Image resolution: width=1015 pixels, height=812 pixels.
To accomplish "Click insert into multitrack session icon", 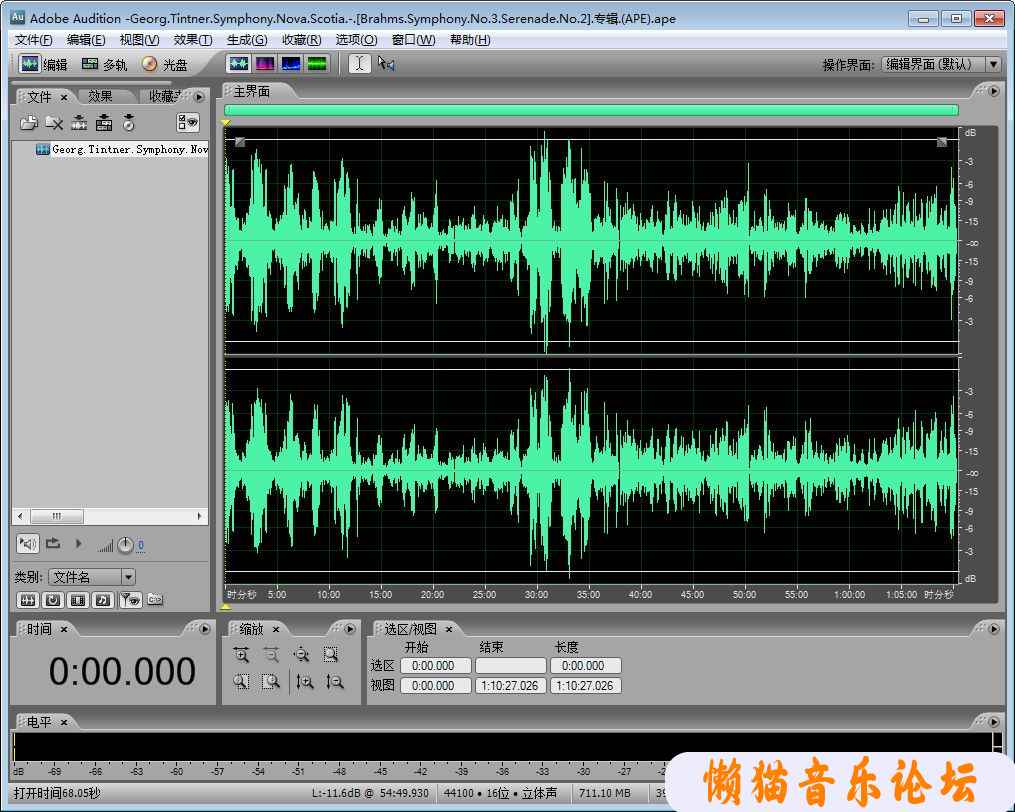I will point(104,122).
